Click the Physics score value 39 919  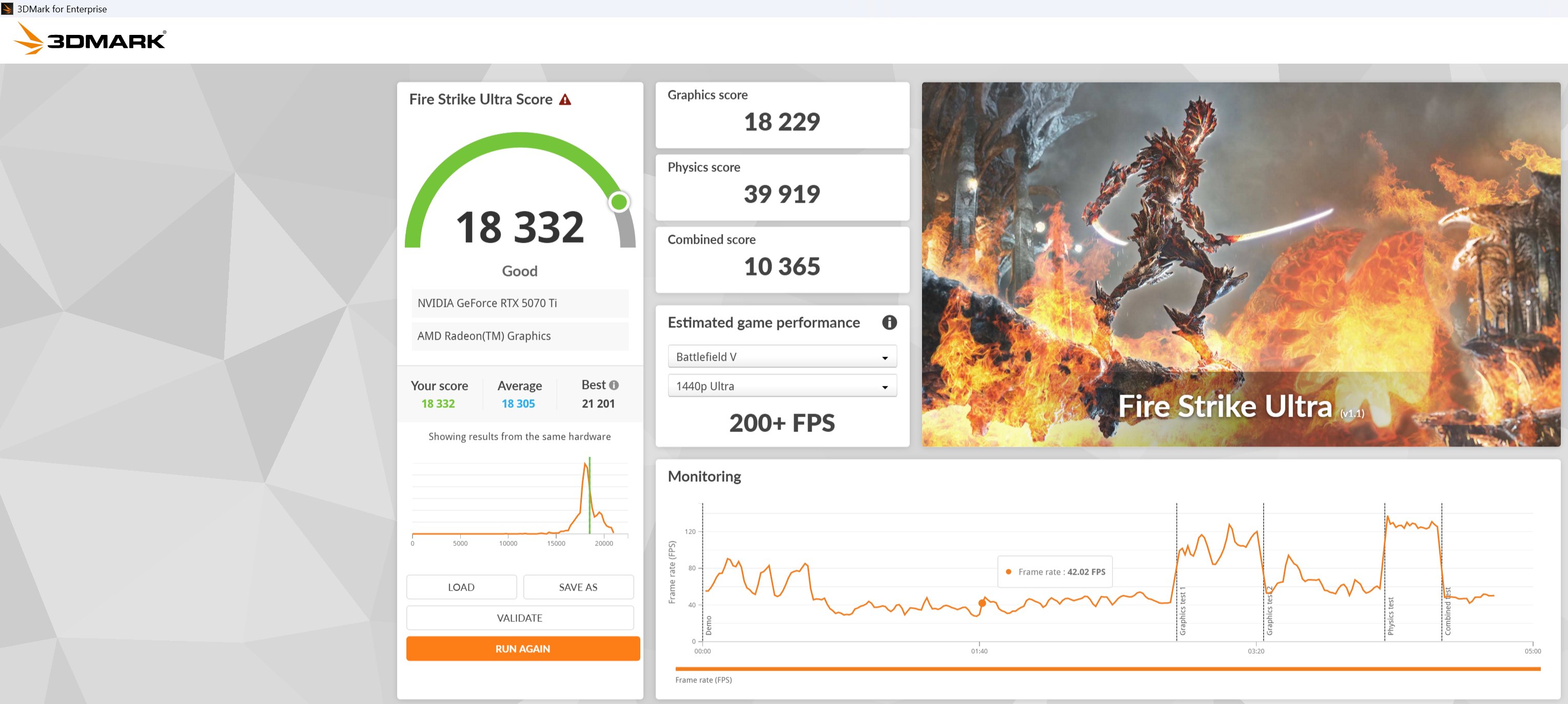(x=782, y=194)
